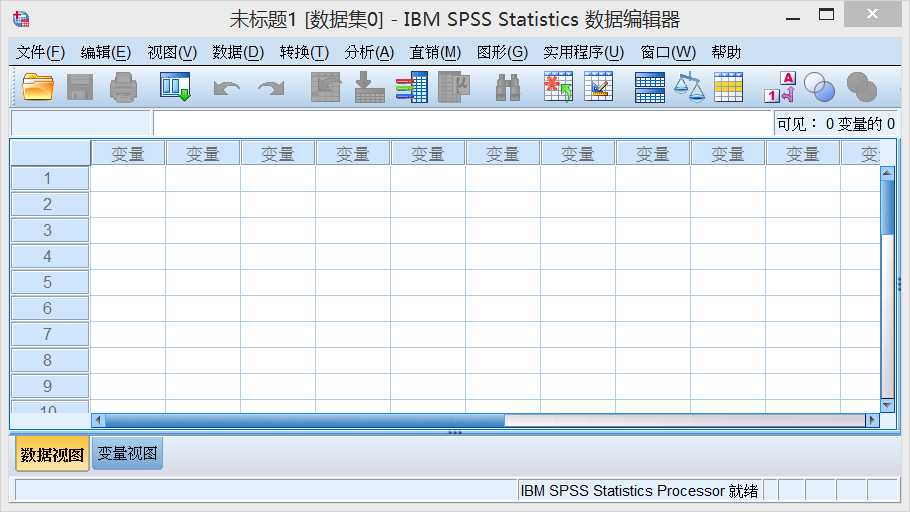The image size is (910, 512).
Task: Open the 数据(D) menu
Action: coord(238,52)
